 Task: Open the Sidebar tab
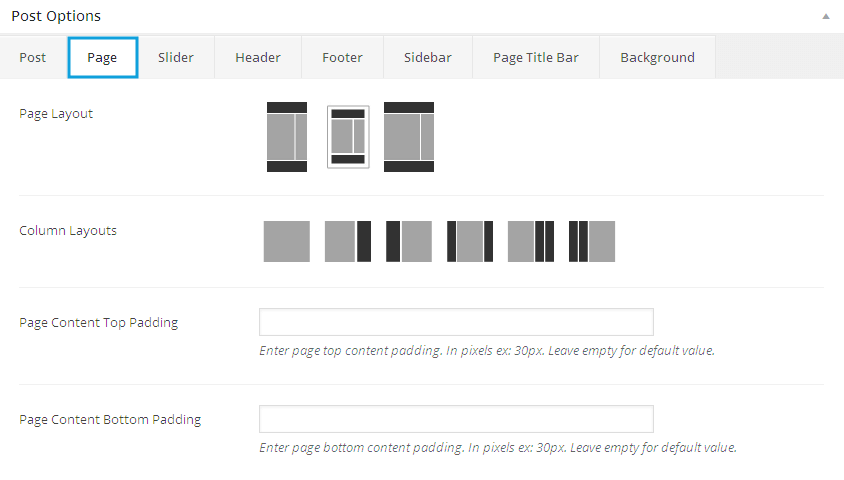pyautogui.click(x=428, y=57)
